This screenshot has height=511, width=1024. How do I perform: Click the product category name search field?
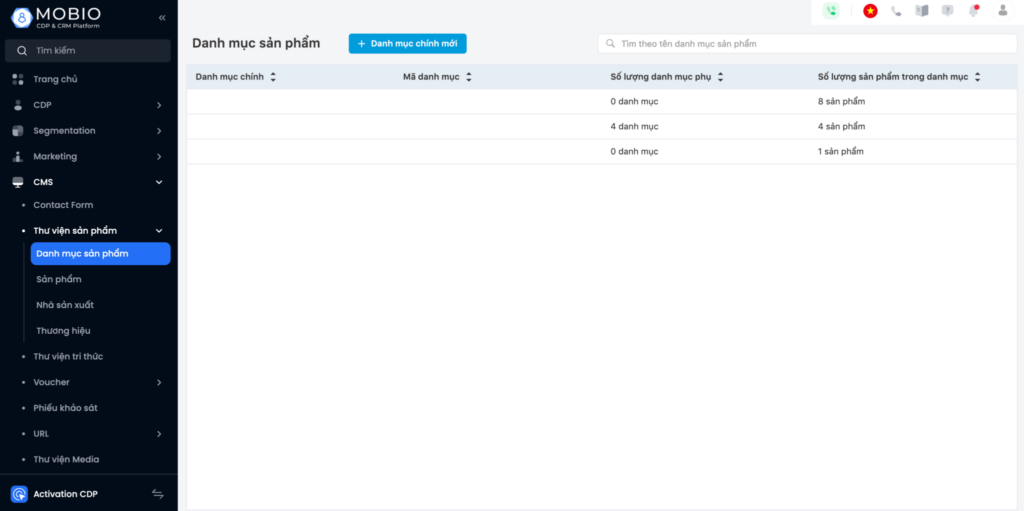[808, 44]
